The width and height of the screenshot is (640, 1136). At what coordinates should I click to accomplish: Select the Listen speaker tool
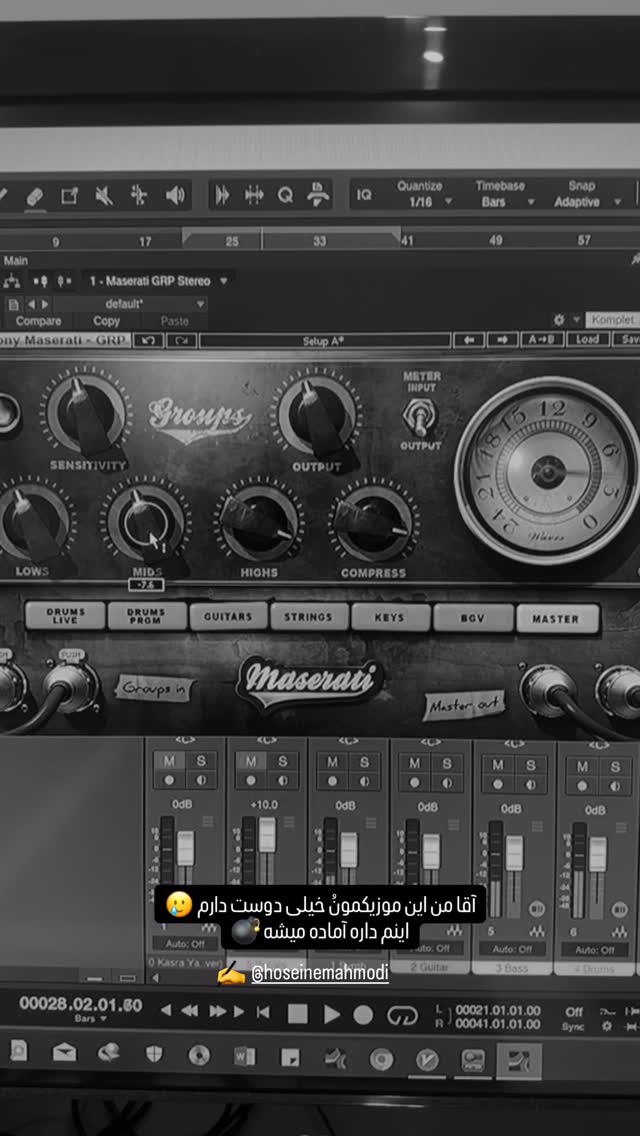(175, 195)
